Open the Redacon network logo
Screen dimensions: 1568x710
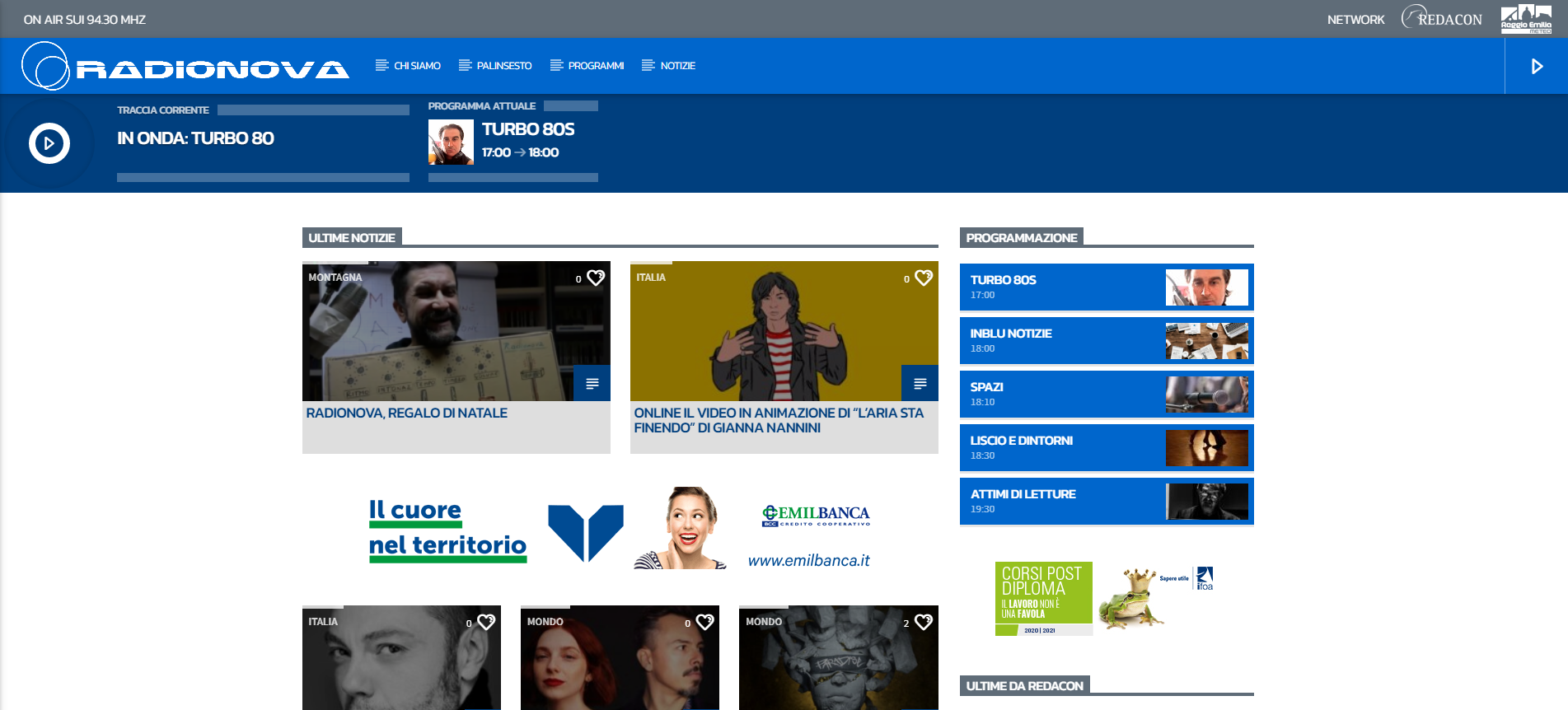click(1442, 17)
